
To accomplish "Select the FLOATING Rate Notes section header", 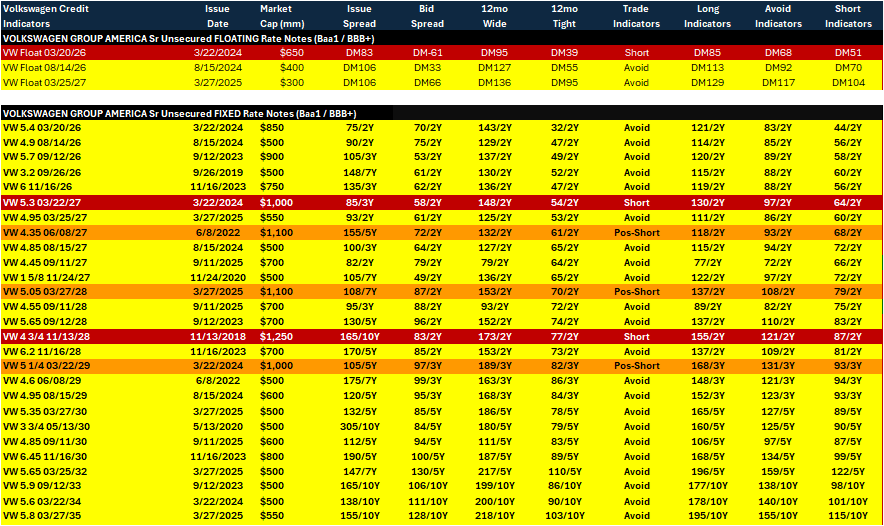I will (188, 38).
